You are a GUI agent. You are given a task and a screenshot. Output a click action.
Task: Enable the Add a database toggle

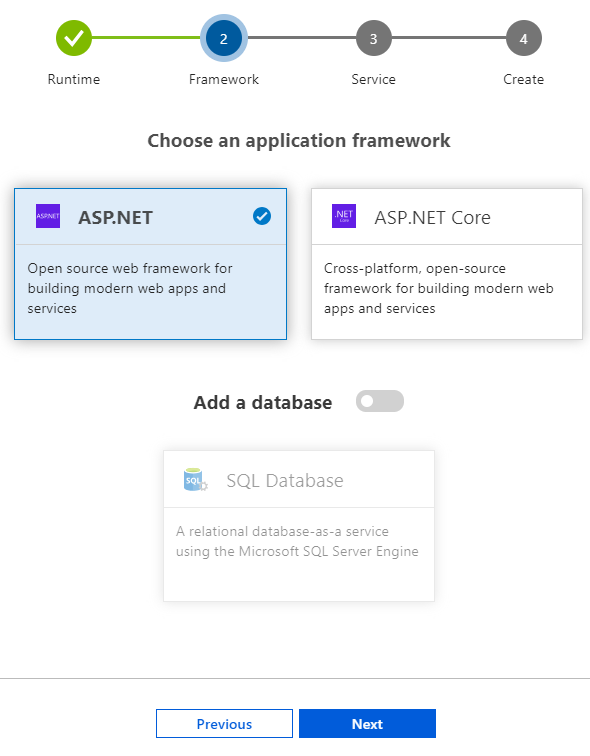[x=380, y=401]
